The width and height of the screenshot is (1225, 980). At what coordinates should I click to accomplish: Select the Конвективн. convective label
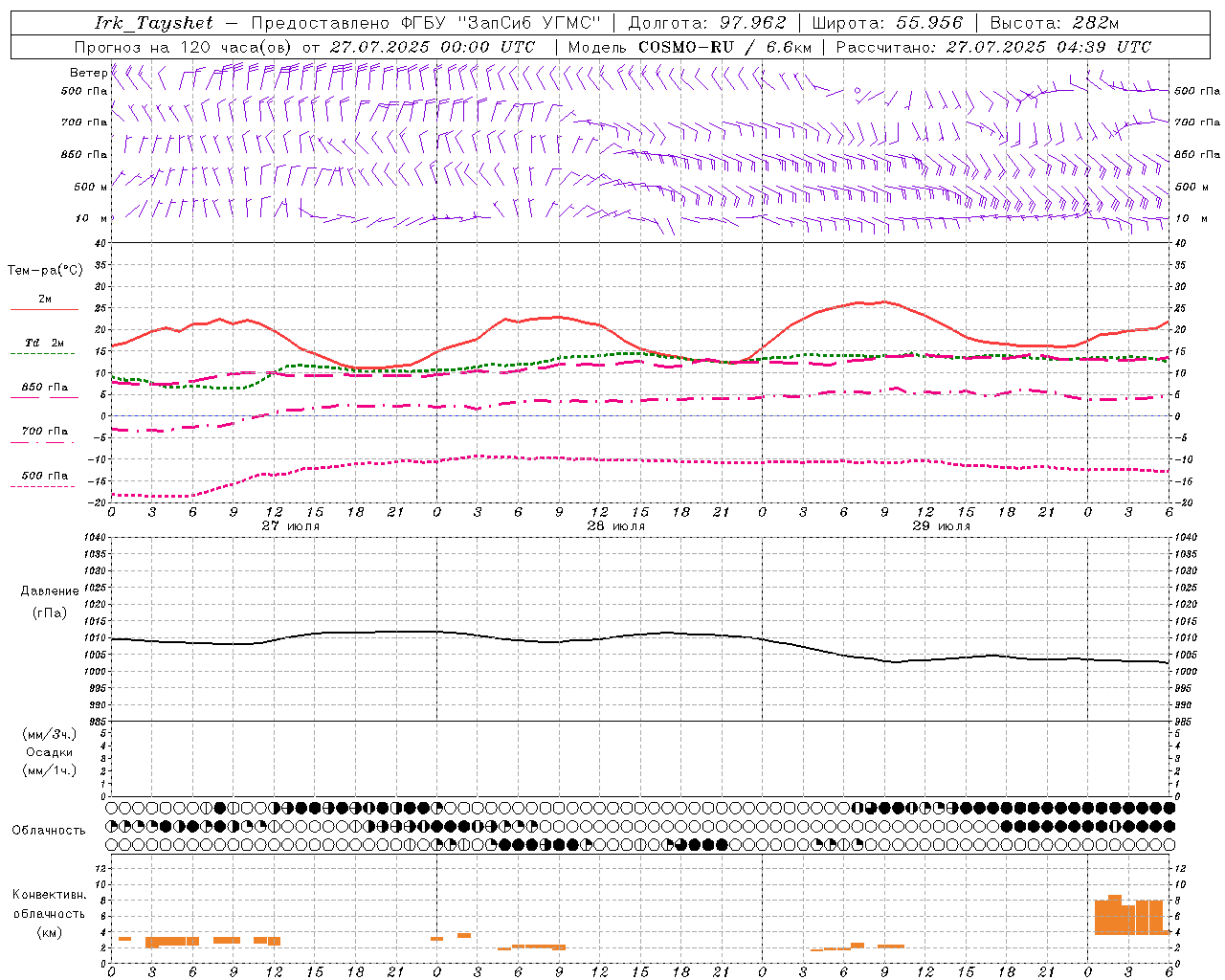tap(49, 895)
